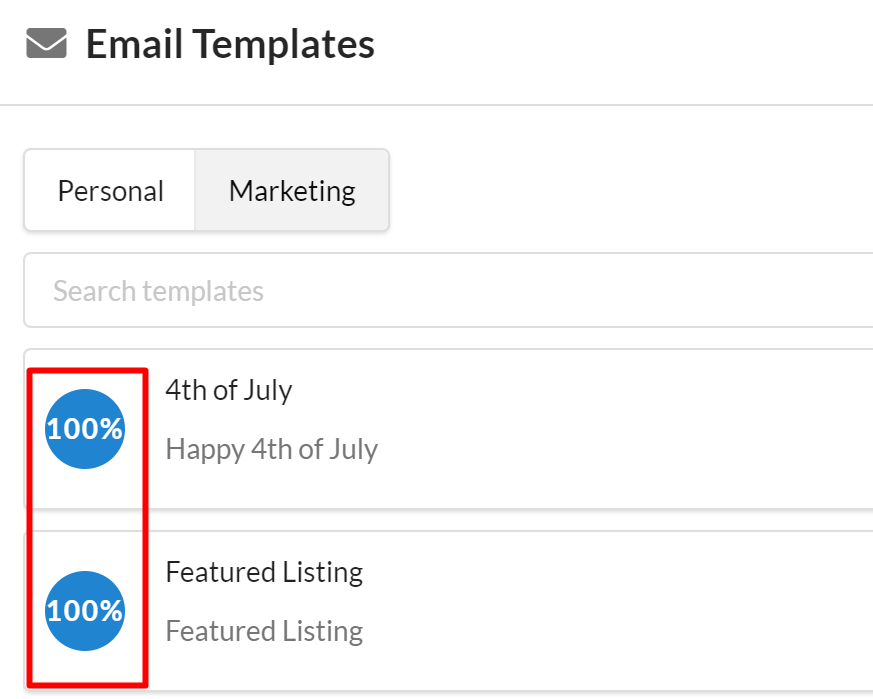Click the envelope icon beside Email Templates
The height and width of the screenshot is (699, 873).
click(x=46, y=45)
